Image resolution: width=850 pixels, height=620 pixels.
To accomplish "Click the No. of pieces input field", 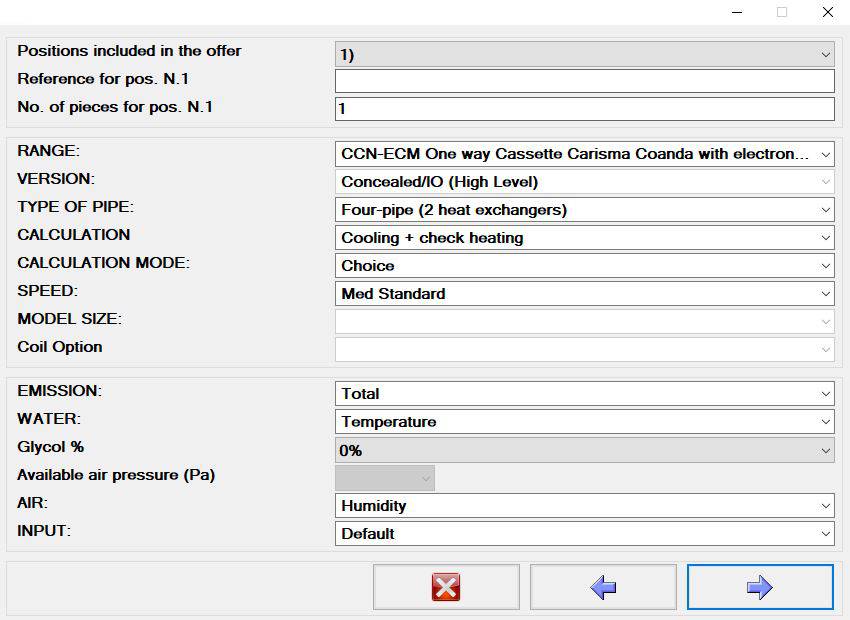I will pyautogui.click(x=584, y=109).
